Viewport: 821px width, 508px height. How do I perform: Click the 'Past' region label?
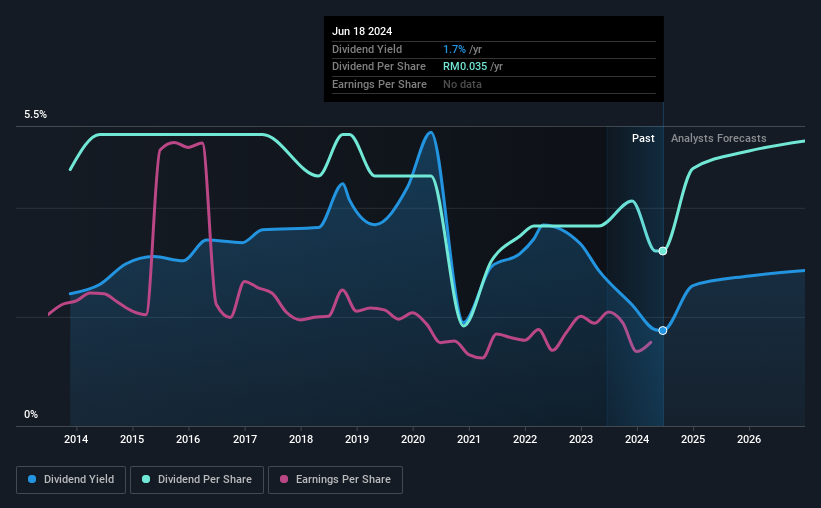point(643,138)
